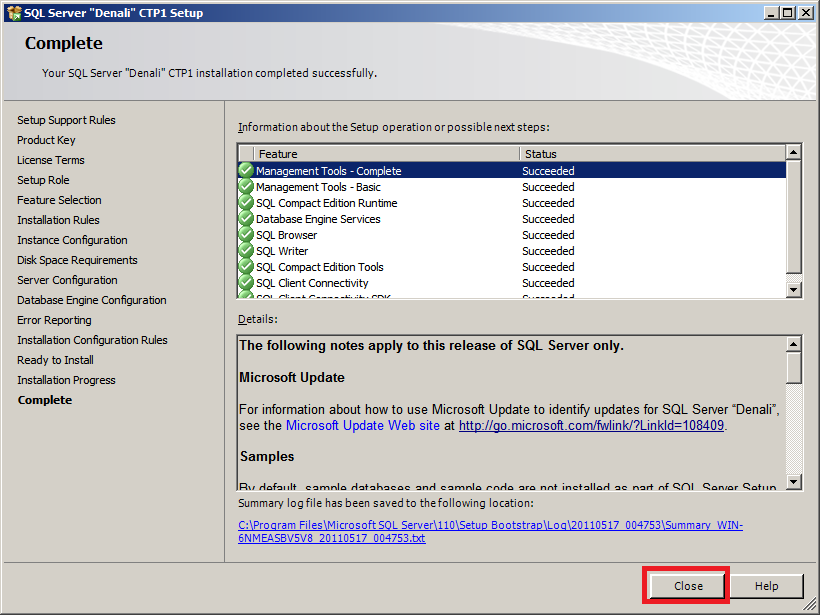
Task: Sort the list by the Status column header
Action: pyautogui.click(x=652, y=154)
